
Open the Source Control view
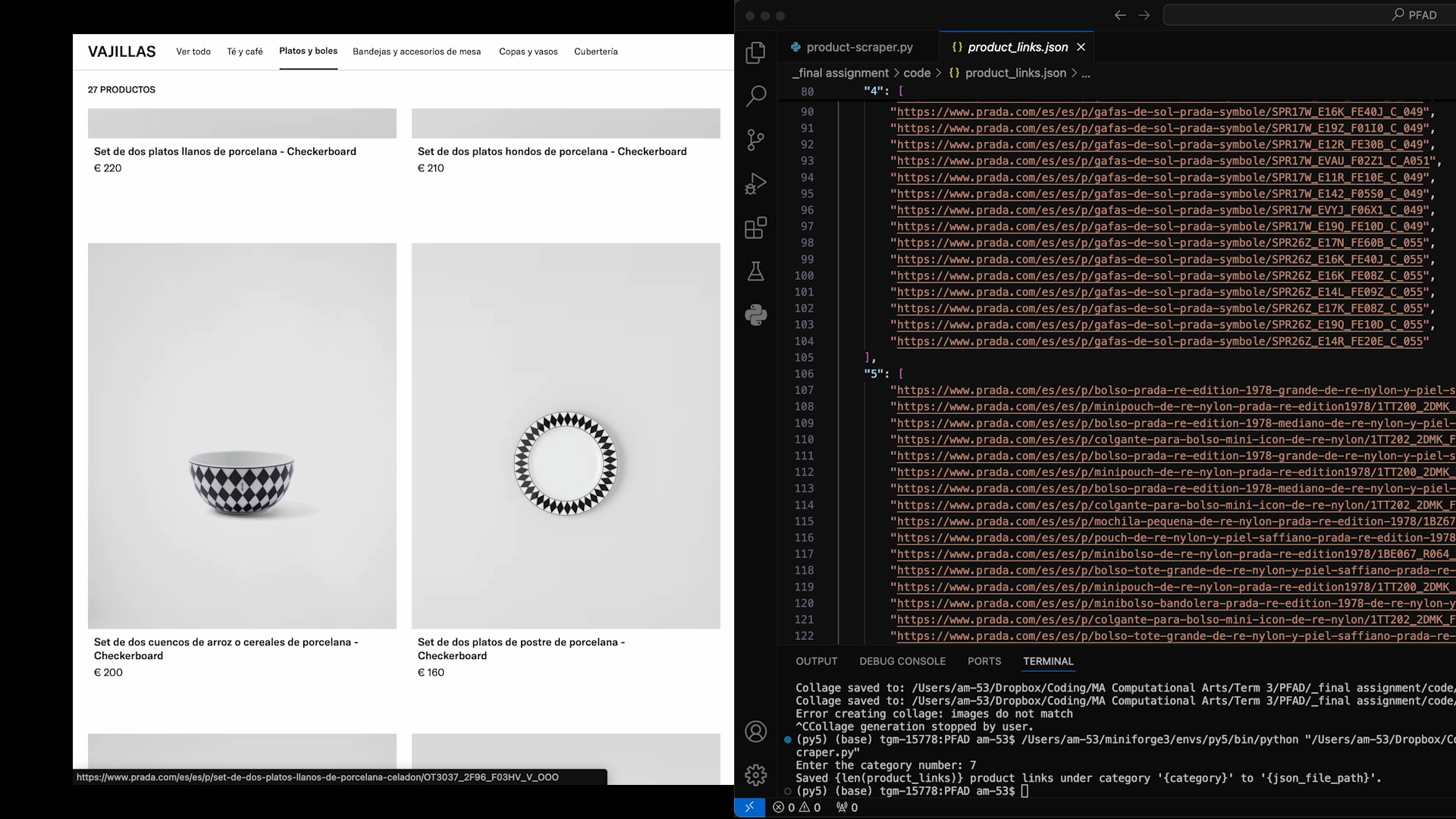coord(755,140)
